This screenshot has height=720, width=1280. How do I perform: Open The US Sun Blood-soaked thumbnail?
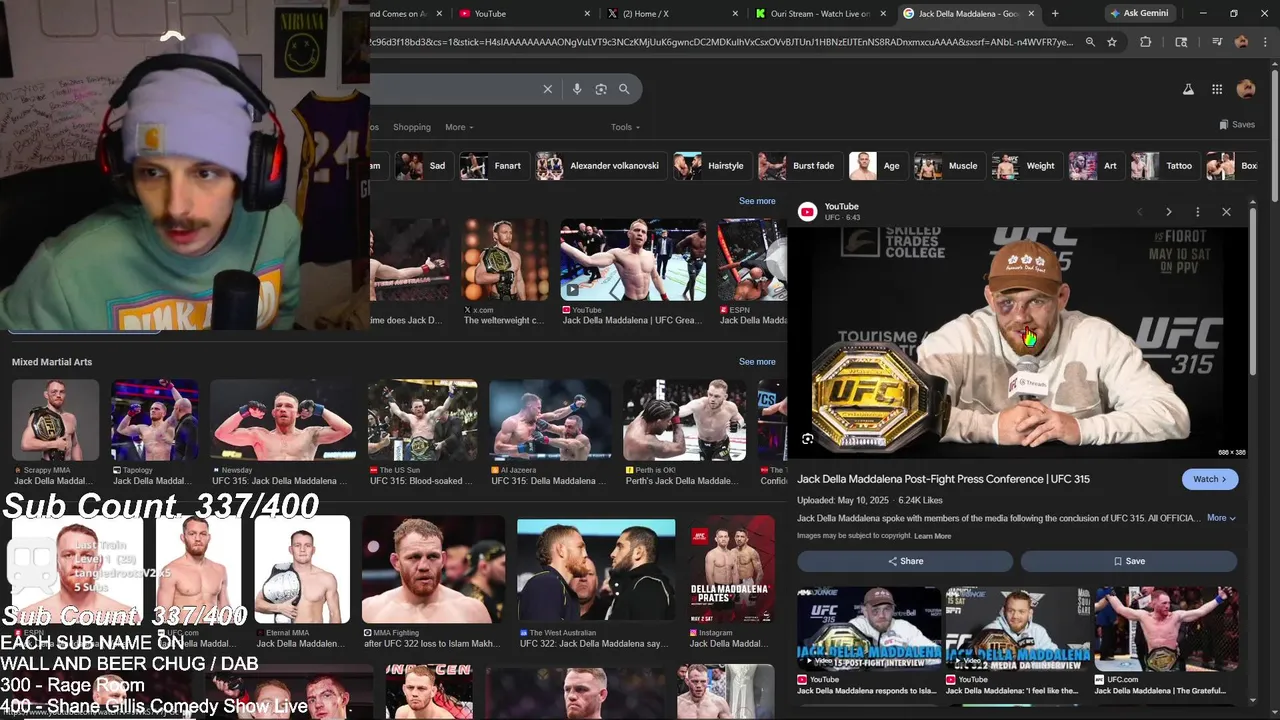[x=422, y=420]
